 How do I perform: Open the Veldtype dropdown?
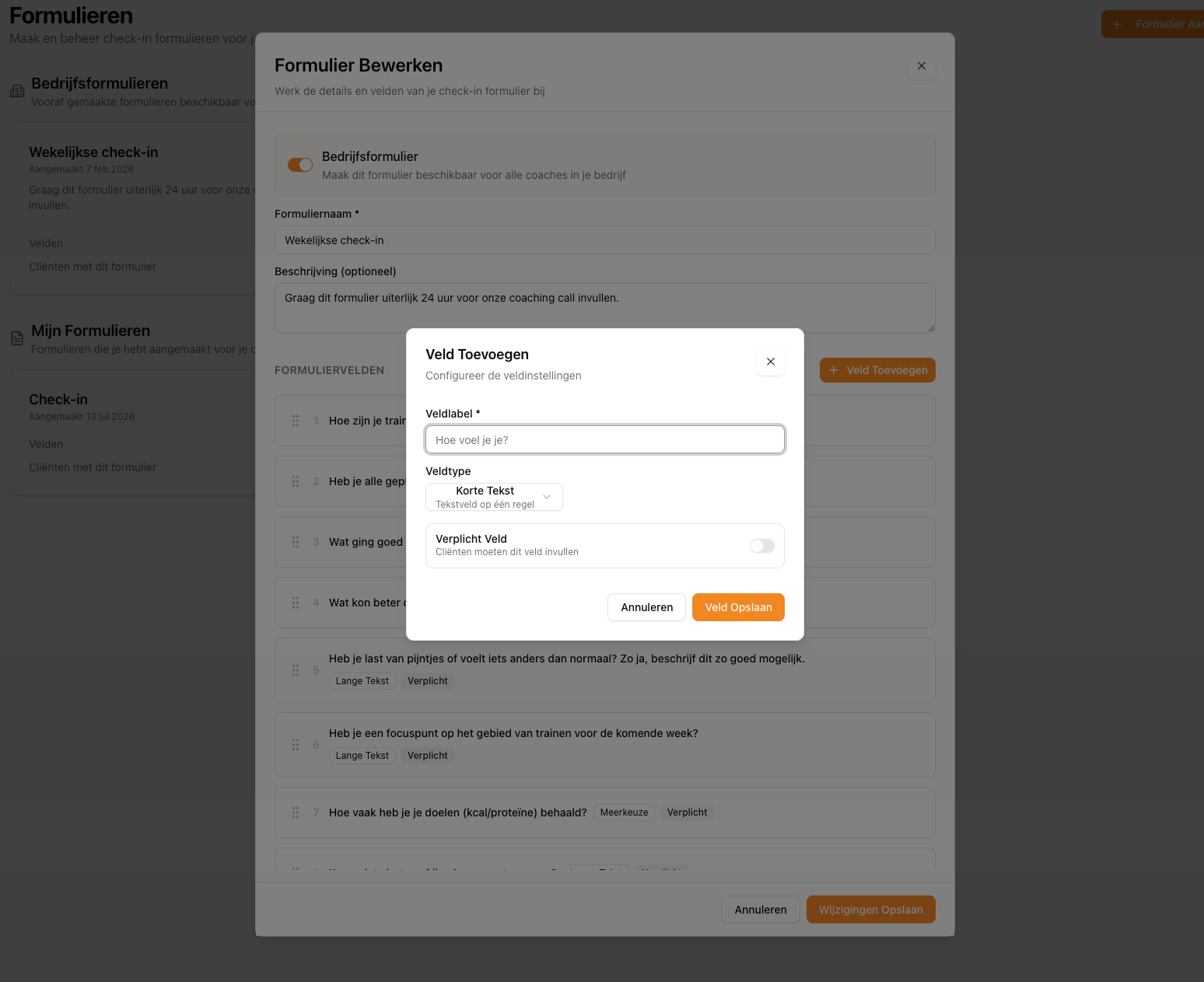click(494, 497)
